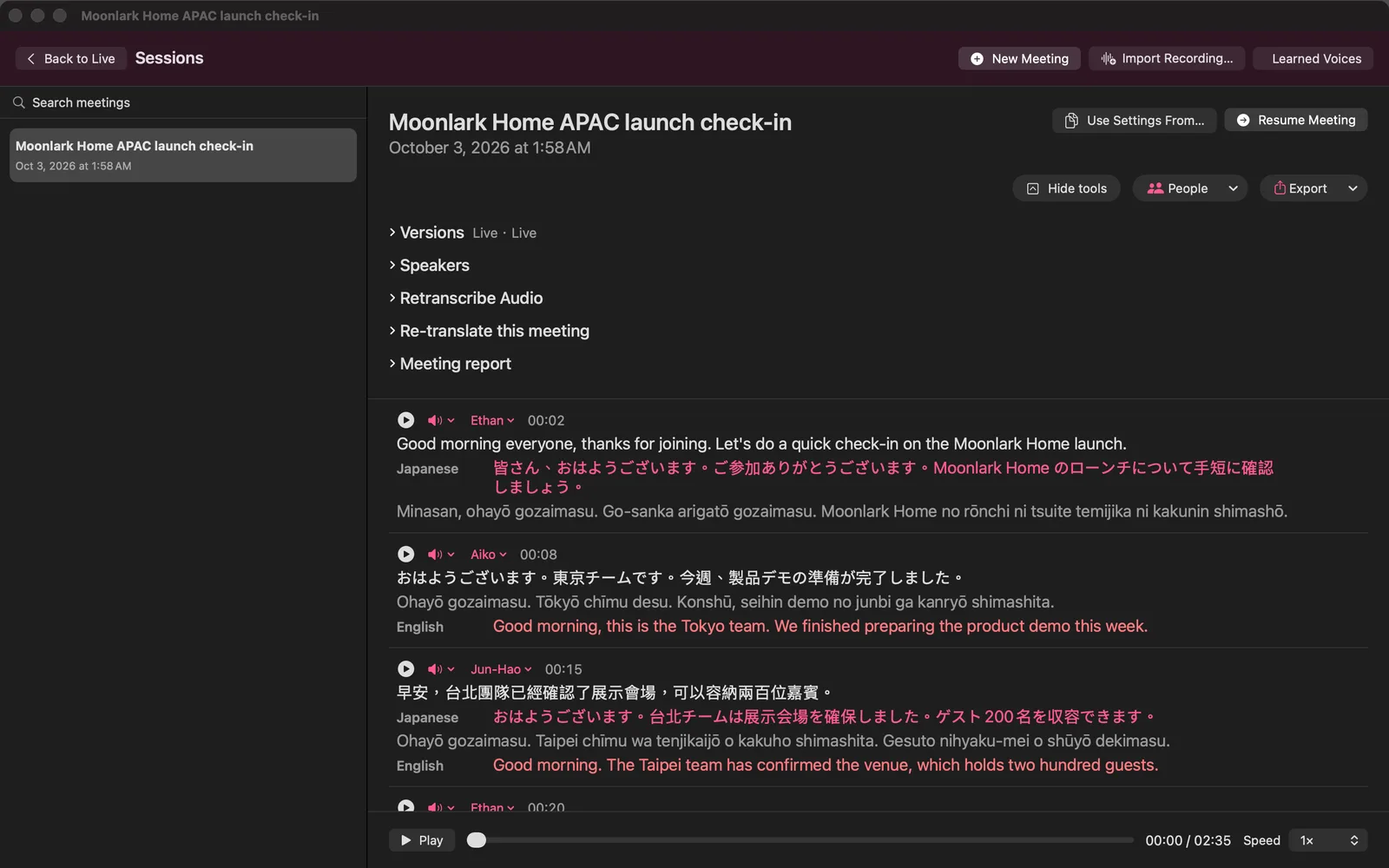Go Back to Live view

pos(71,58)
